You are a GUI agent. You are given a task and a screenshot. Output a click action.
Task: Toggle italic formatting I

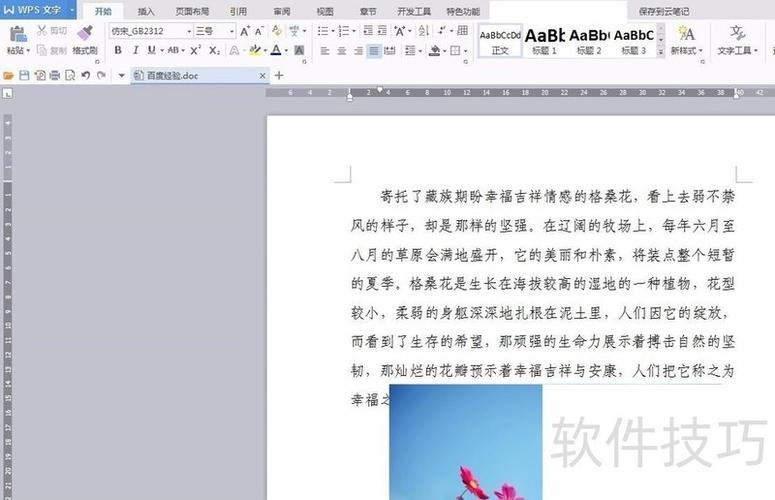point(135,50)
